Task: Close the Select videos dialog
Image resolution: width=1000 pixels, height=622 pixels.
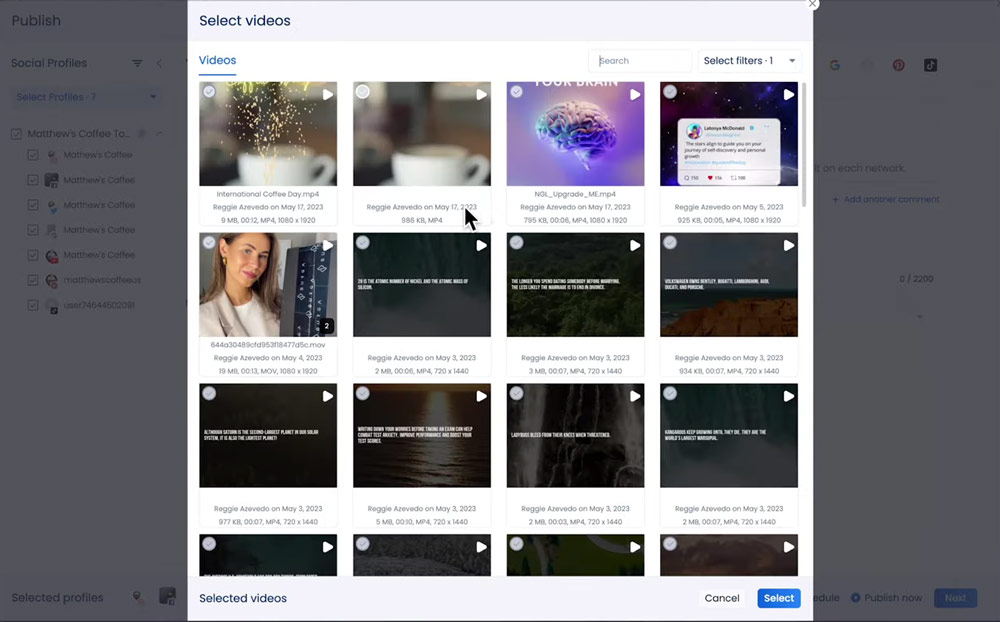Action: coord(812,4)
